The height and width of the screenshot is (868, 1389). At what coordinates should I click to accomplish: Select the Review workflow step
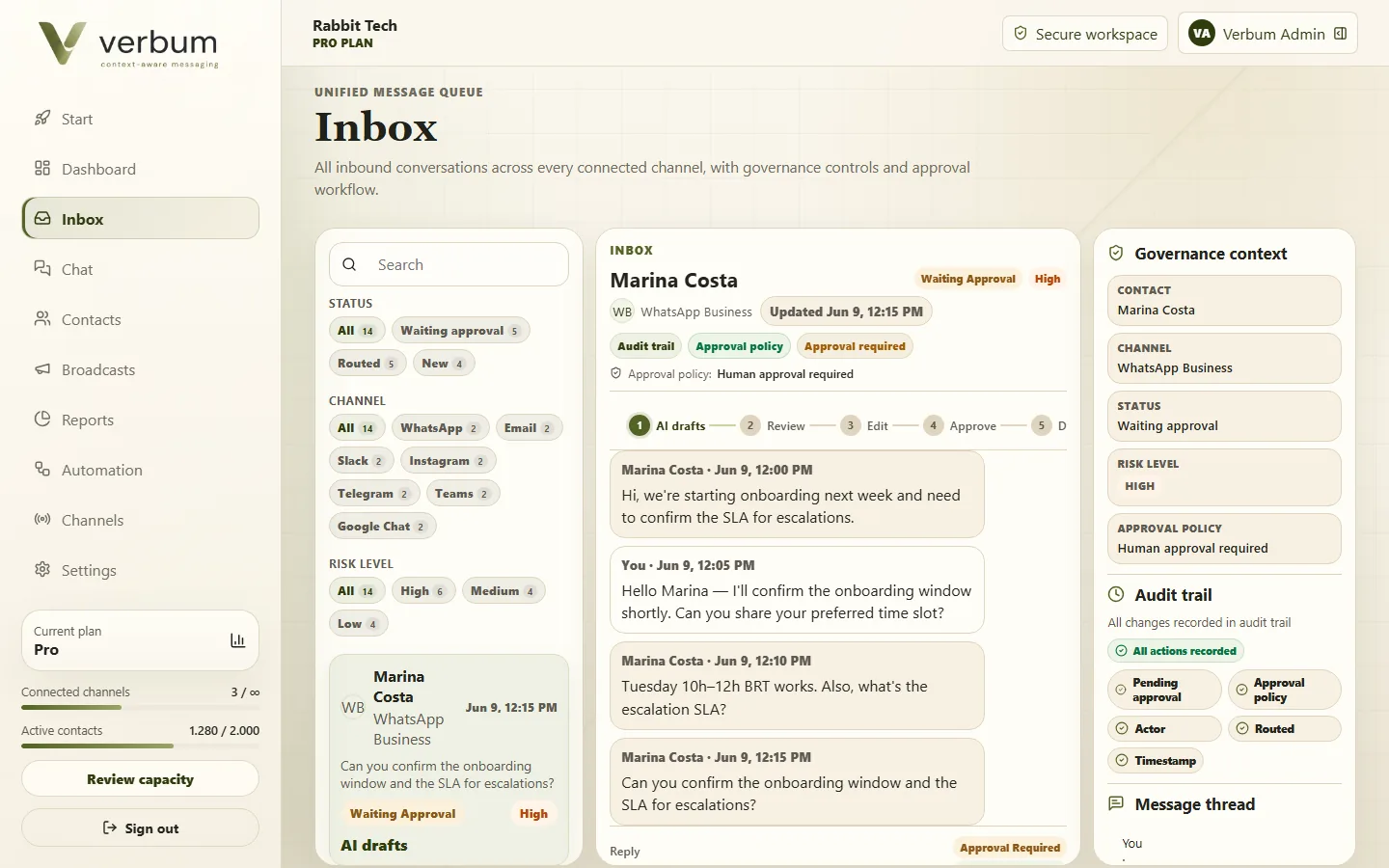pyautogui.click(x=773, y=425)
